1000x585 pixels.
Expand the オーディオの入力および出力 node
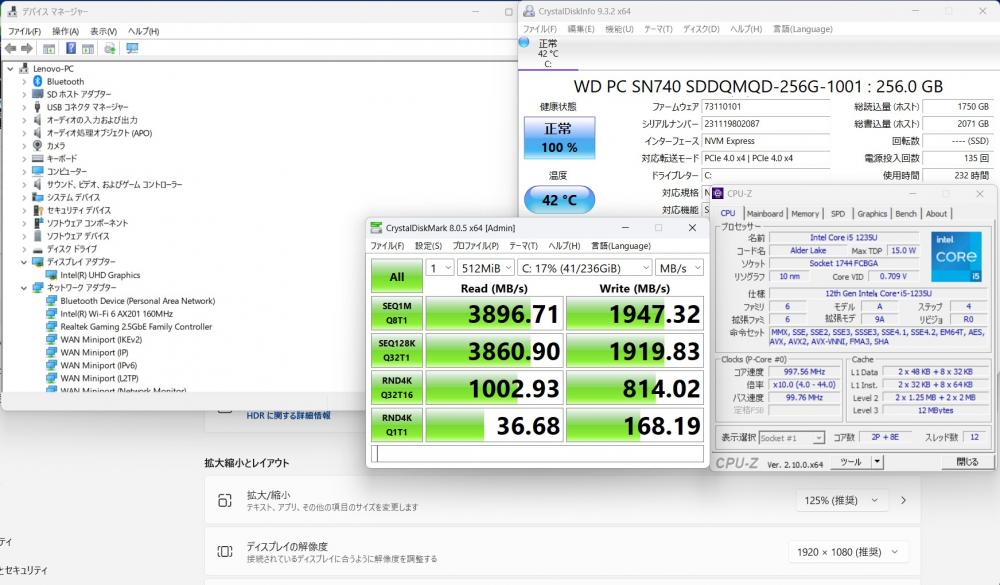[24, 120]
